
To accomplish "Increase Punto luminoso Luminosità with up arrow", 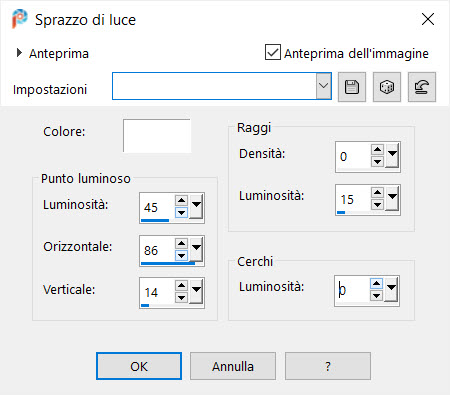I will point(181,200).
